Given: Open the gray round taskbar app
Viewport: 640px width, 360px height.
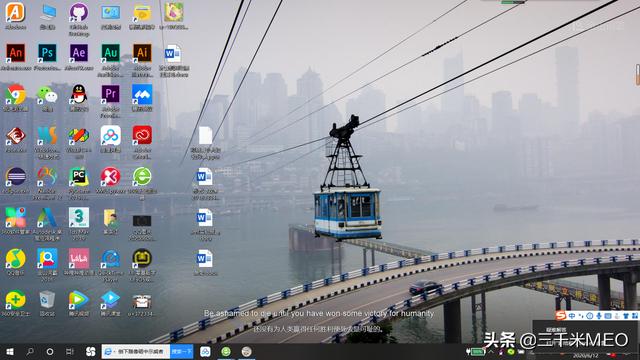Looking at the screenshot, I should [x=247, y=351].
